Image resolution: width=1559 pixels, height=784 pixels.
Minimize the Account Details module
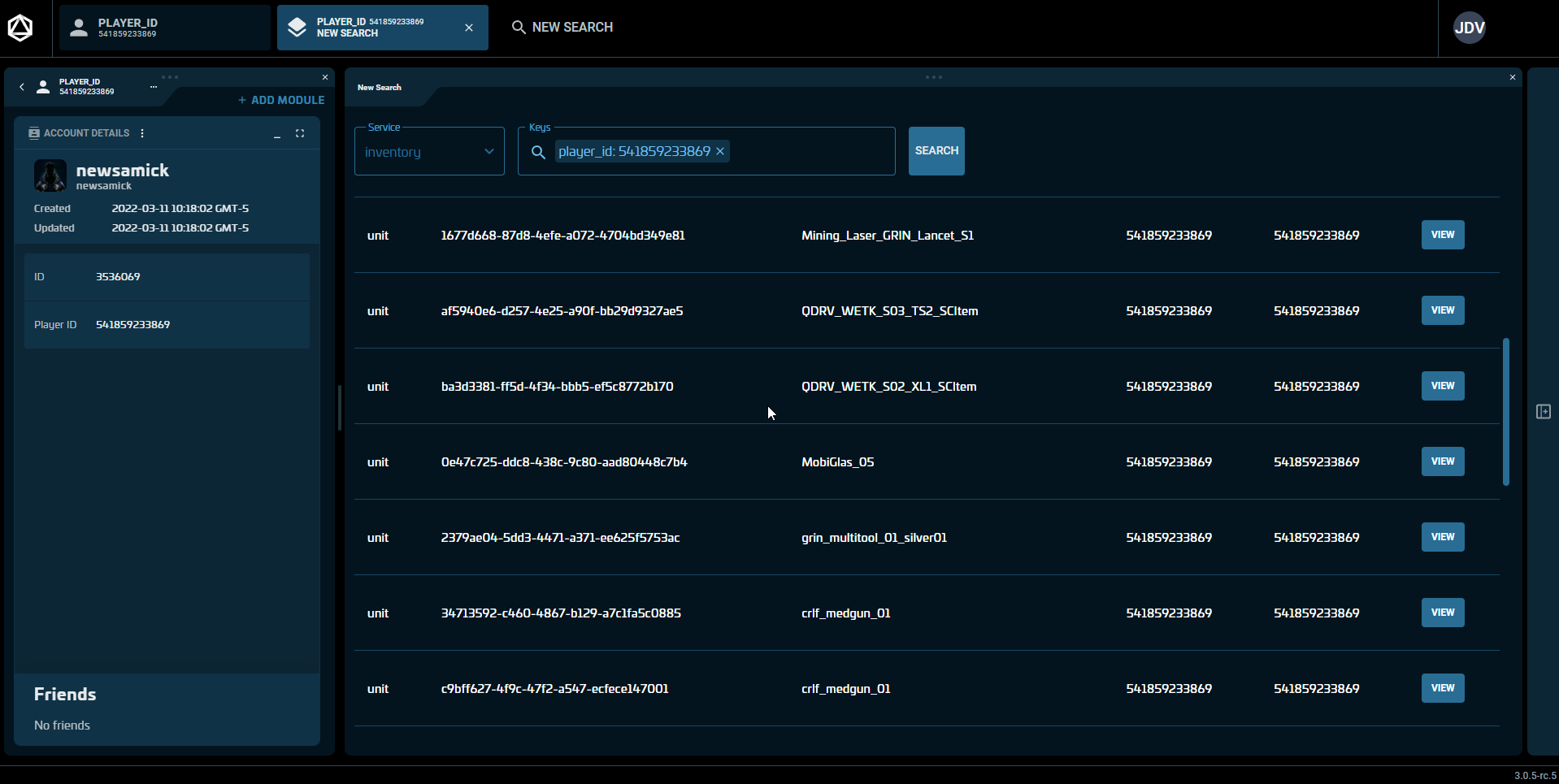pos(277,134)
